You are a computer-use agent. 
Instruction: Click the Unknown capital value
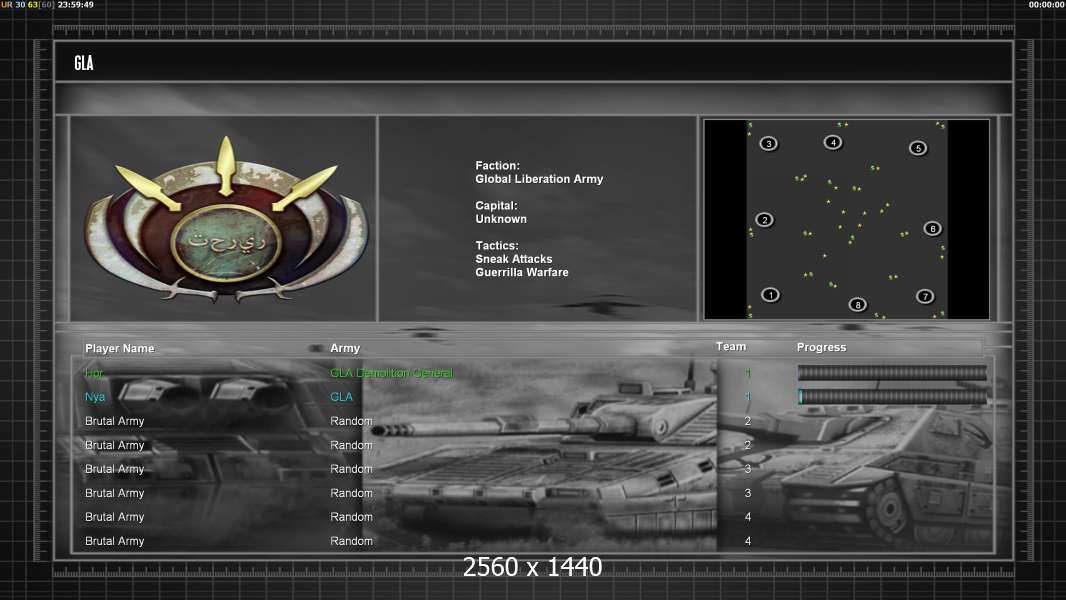point(501,219)
